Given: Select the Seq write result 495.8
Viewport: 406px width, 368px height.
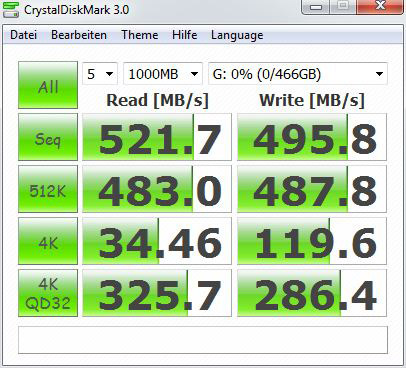Looking at the screenshot, I should pyautogui.click(x=312, y=137).
